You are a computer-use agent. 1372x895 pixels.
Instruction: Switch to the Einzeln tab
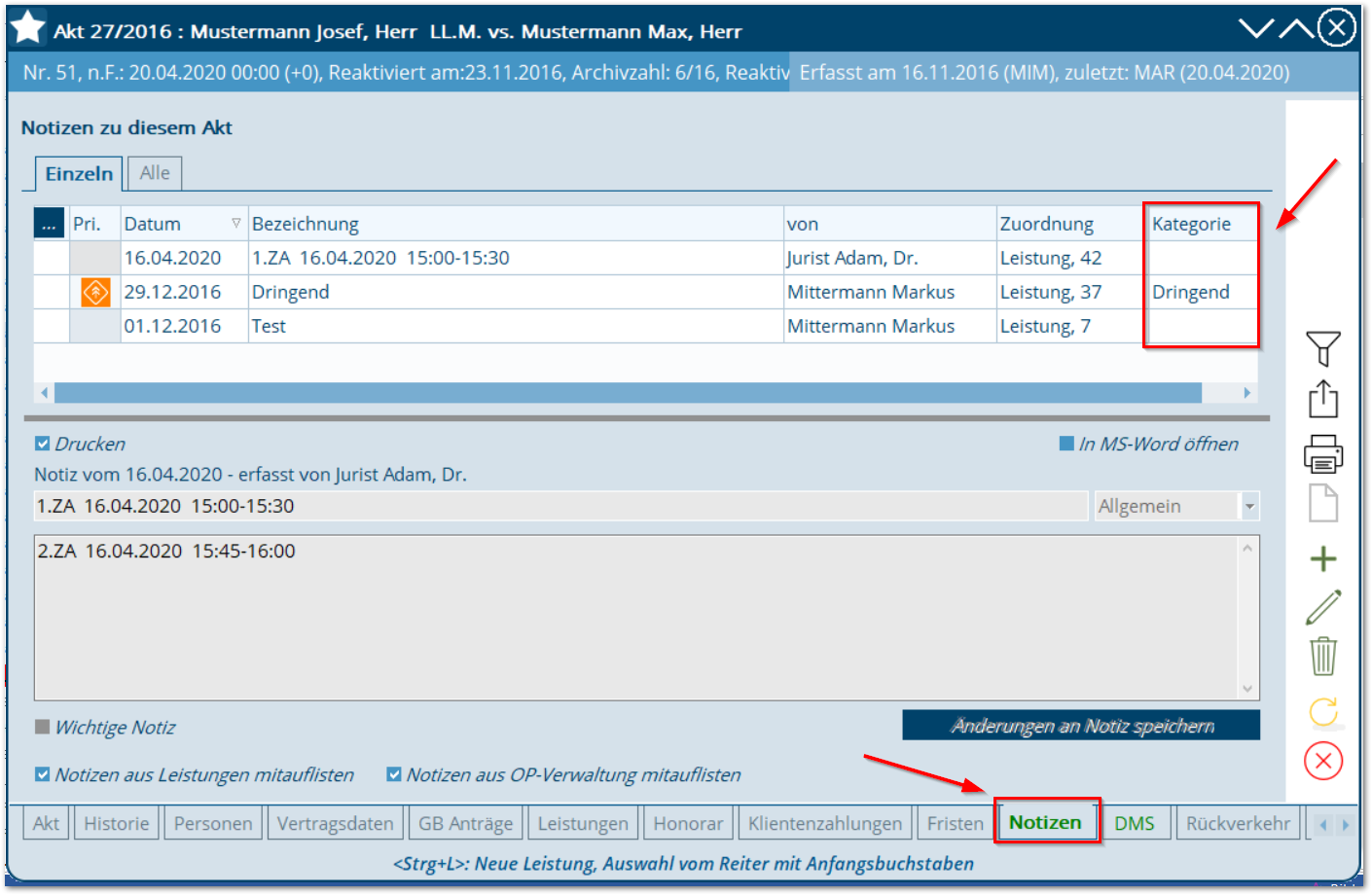tap(79, 173)
